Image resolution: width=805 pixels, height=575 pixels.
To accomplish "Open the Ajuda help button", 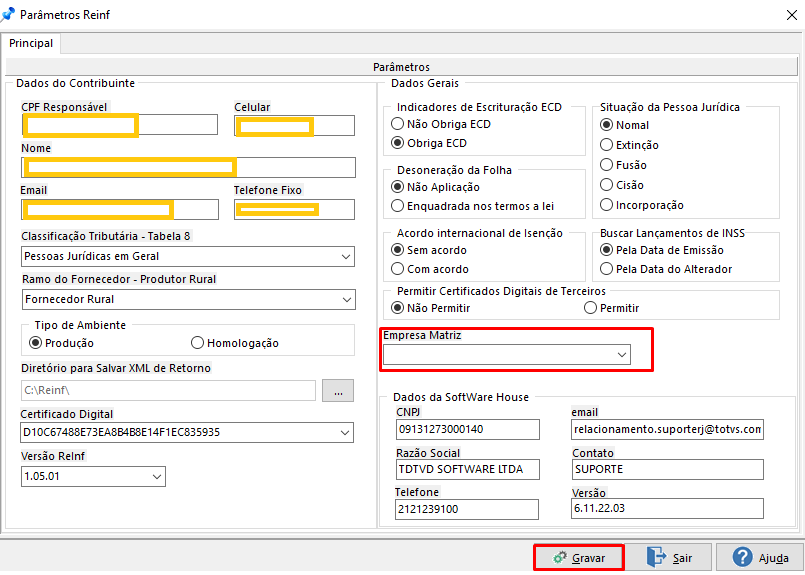I will click(759, 558).
